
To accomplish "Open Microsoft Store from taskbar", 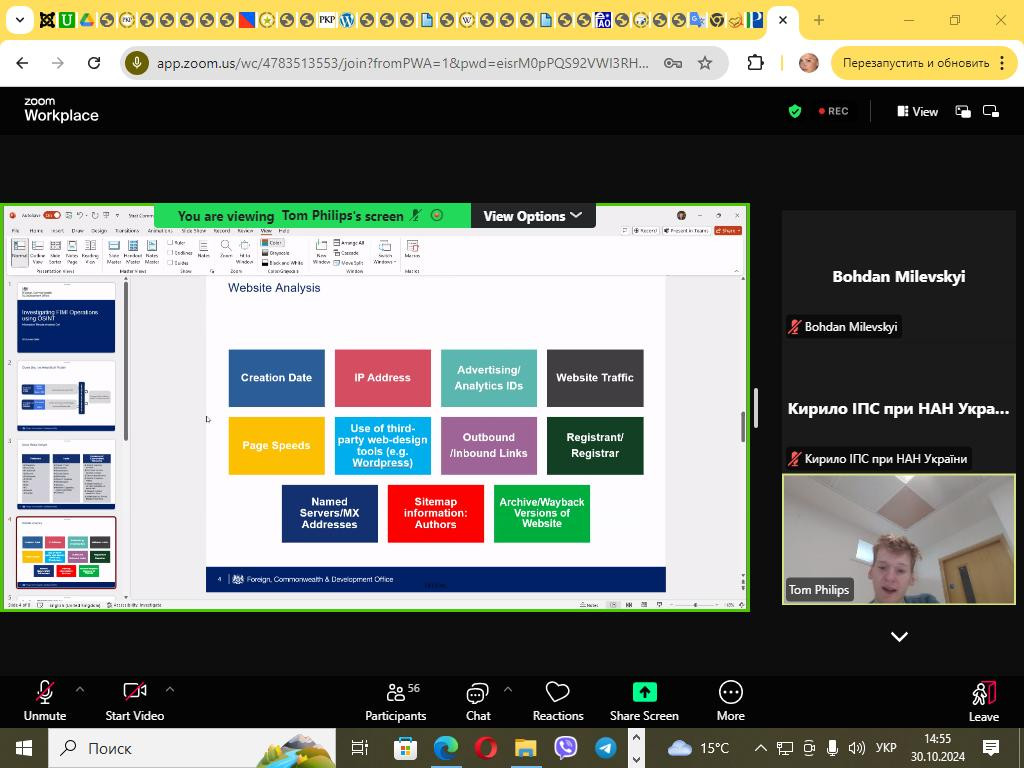I will 405,748.
